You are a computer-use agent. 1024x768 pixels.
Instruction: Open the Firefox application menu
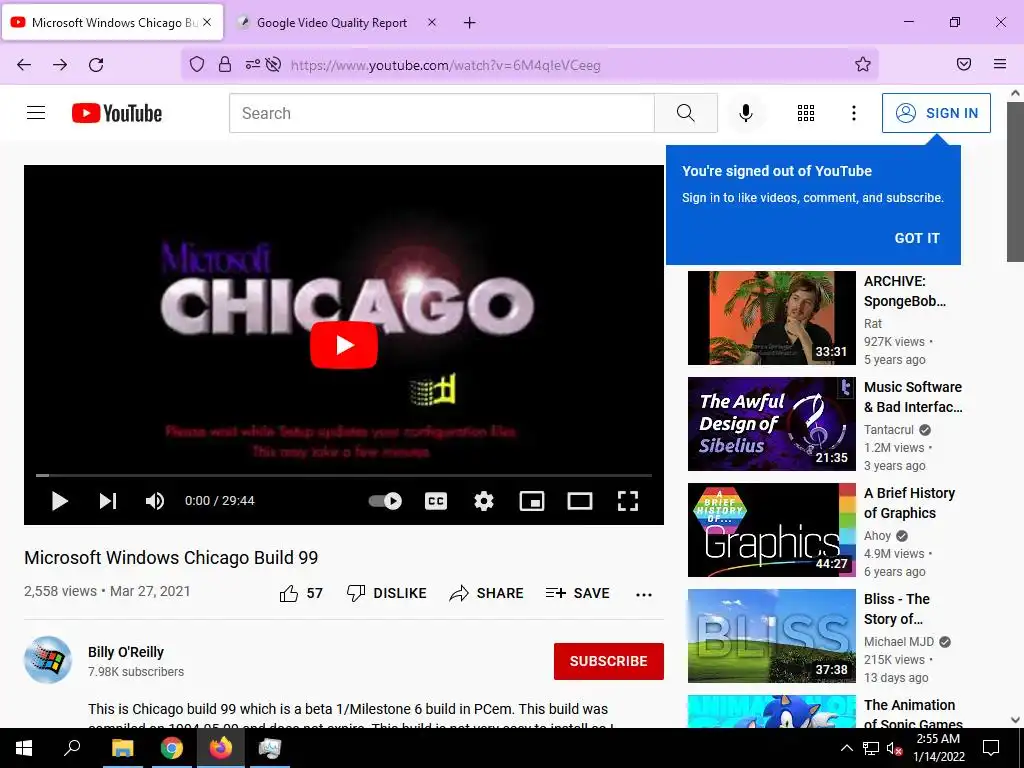[1000, 64]
